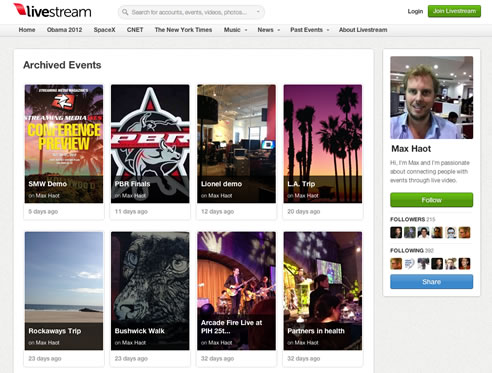Open the PBR Finals event thumbnail
The image size is (492, 373).
[150, 144]
